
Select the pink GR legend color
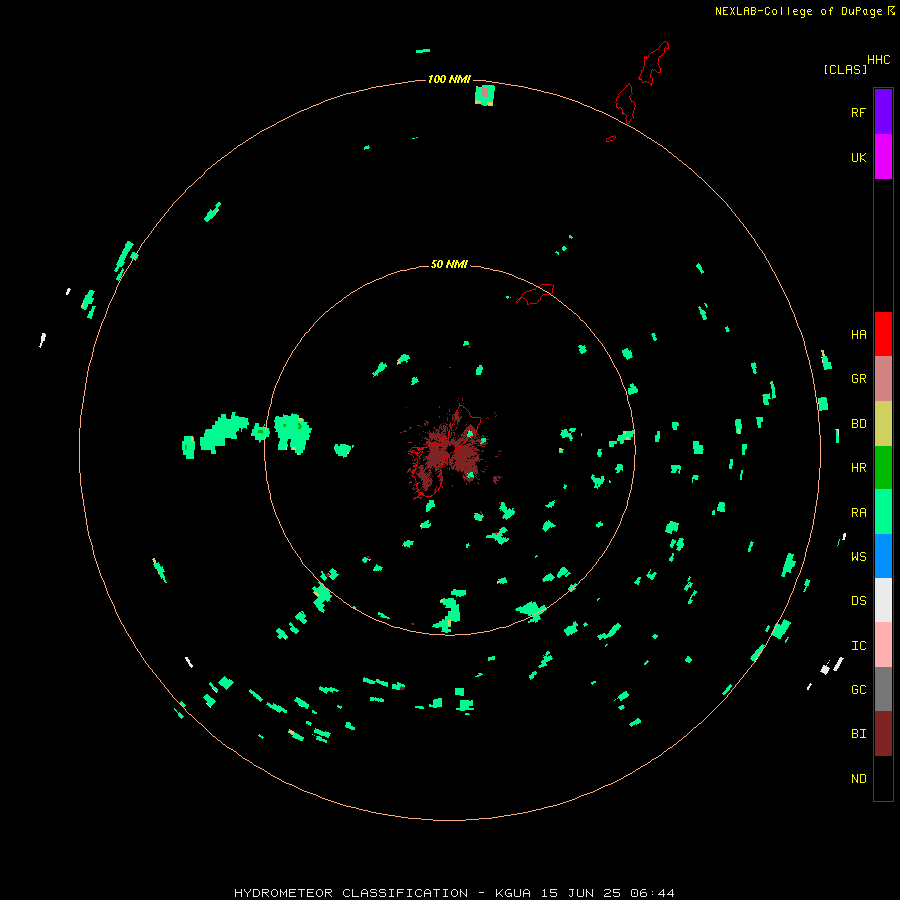(x=883, y=379)
